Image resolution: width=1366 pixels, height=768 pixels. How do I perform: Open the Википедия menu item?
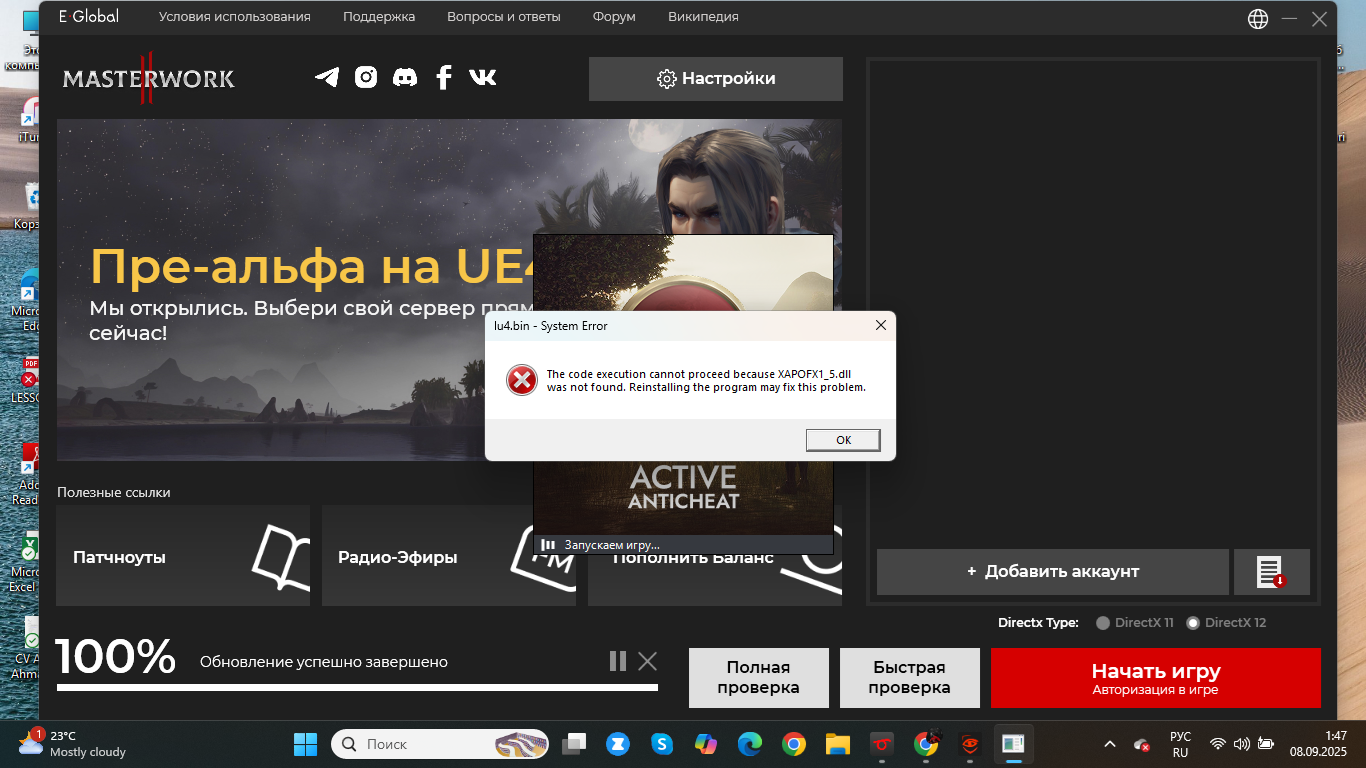pos(704,17)
